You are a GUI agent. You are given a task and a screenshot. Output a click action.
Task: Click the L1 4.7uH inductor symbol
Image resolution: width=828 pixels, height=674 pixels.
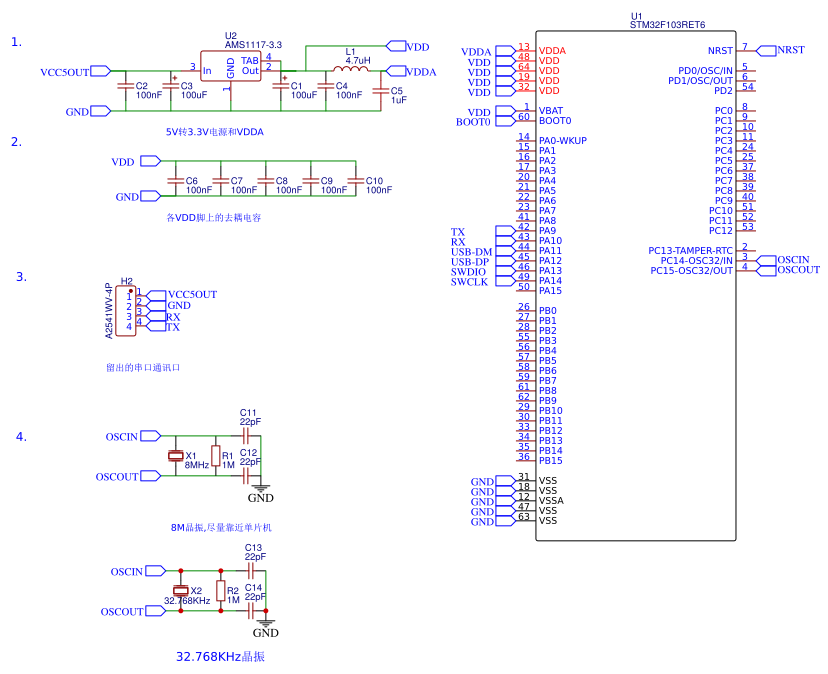[x=351, y=69]
